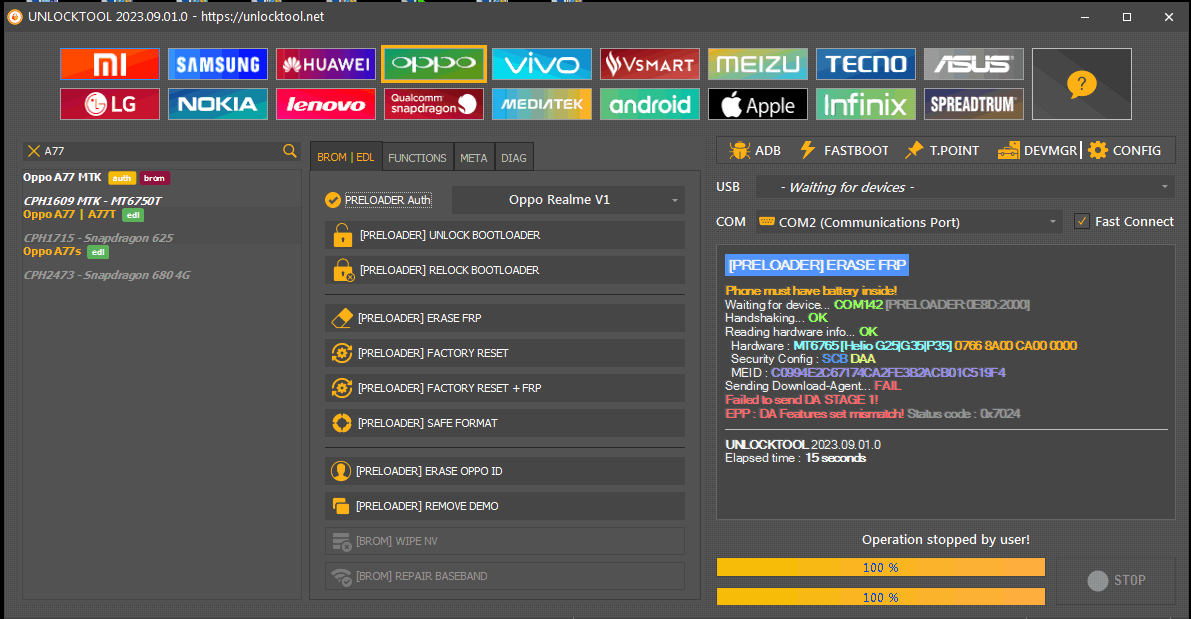
Task: Open the help question mark panel
Action: (x=1082, y=84)
